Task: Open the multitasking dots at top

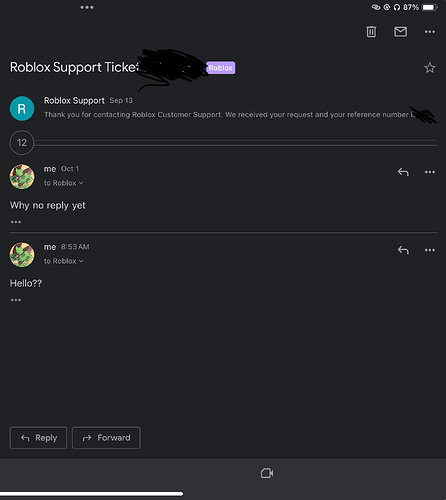Action: tap(87, 7)
